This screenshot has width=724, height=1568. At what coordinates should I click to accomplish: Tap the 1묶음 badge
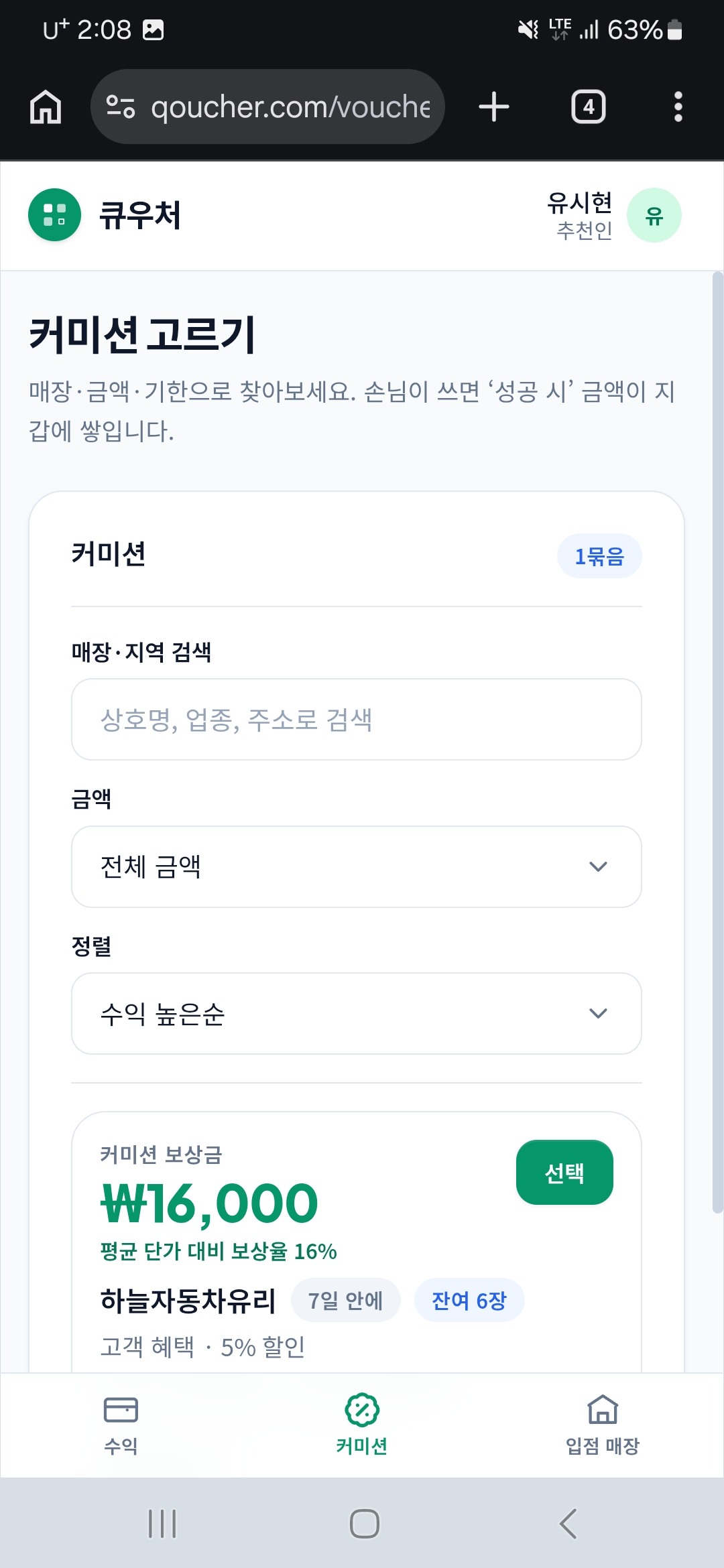(x=599, y=556)
